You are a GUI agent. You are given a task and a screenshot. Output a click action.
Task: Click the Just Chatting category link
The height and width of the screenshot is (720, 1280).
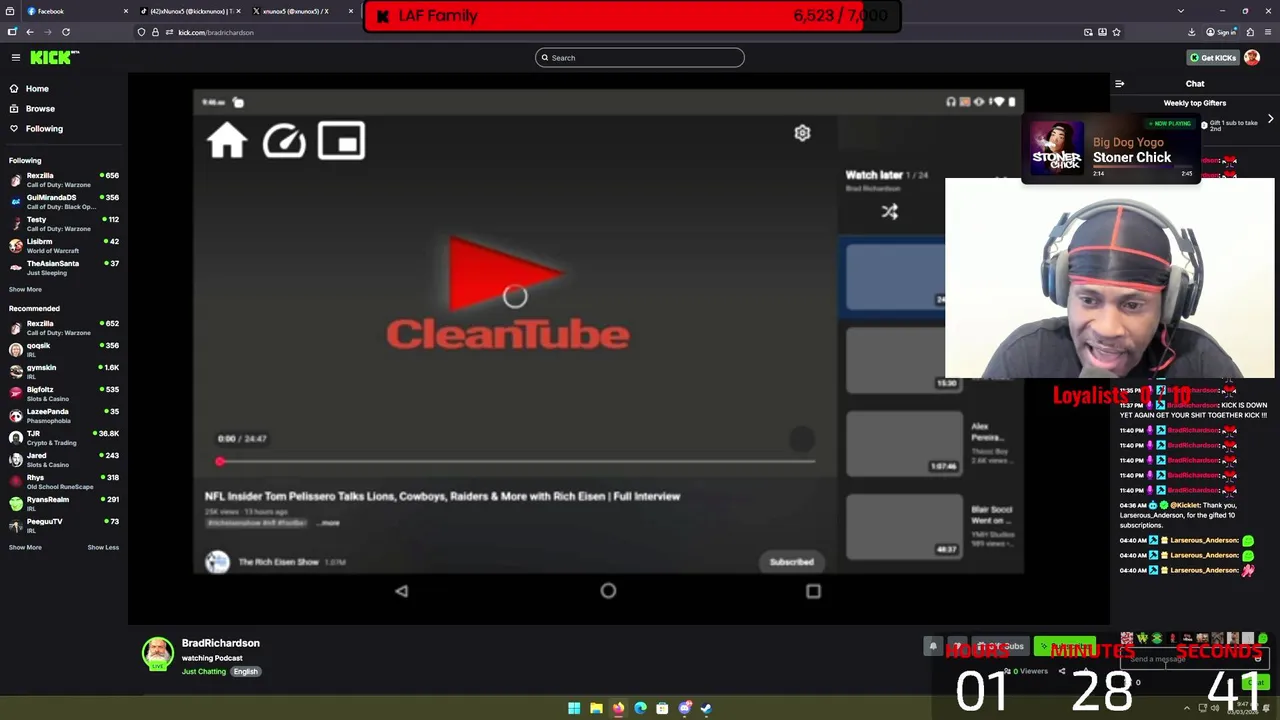204,672
